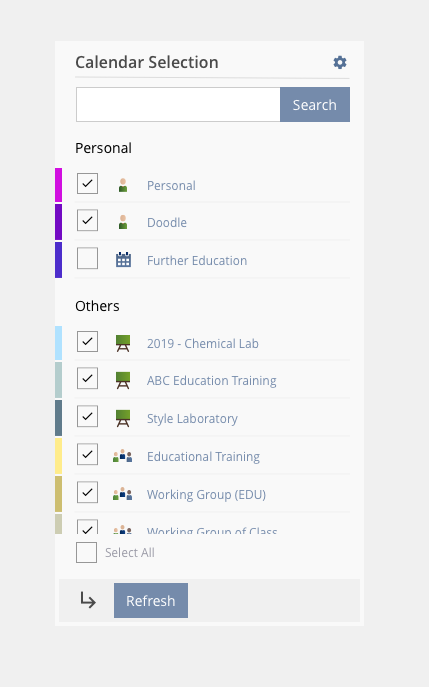The height and width of the screenshot is (687, 429).
Task: Click the Refresh button
Action: (151, 600)
